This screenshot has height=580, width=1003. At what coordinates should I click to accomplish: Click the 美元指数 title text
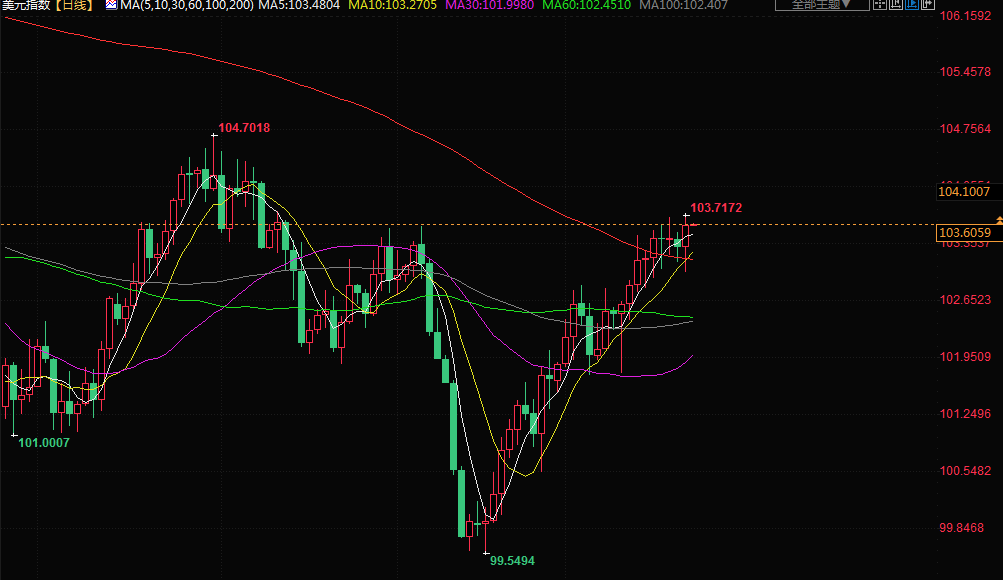click(26, 5)
